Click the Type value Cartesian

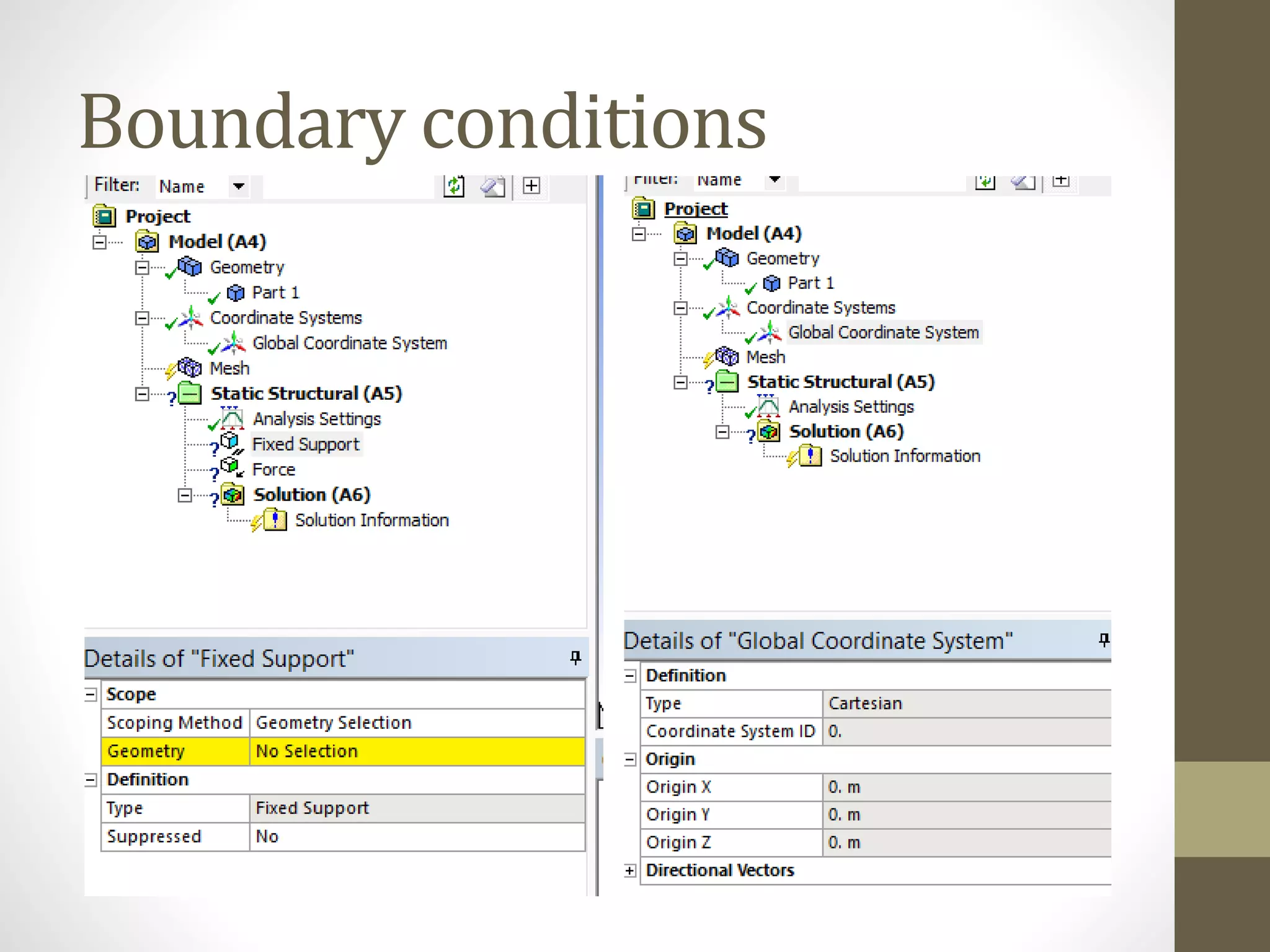(x=967, y=703)
